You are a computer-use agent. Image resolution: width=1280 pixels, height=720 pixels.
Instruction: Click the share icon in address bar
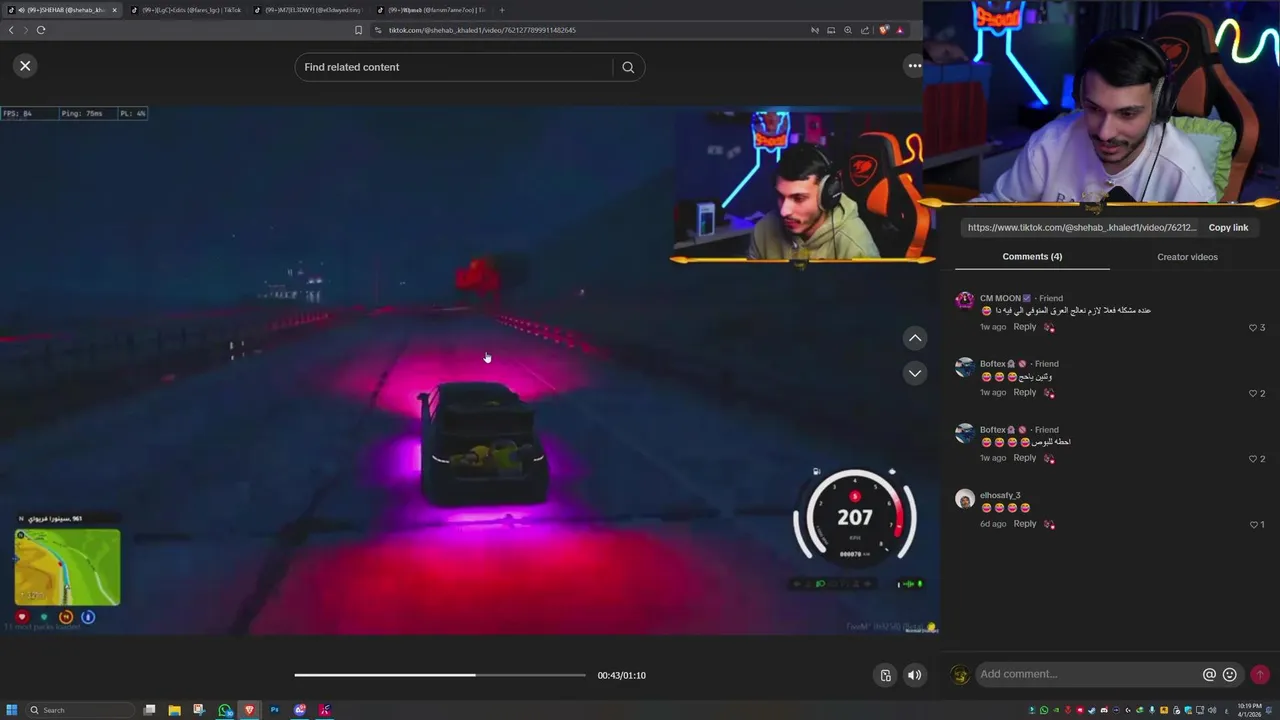click(865, 30)
